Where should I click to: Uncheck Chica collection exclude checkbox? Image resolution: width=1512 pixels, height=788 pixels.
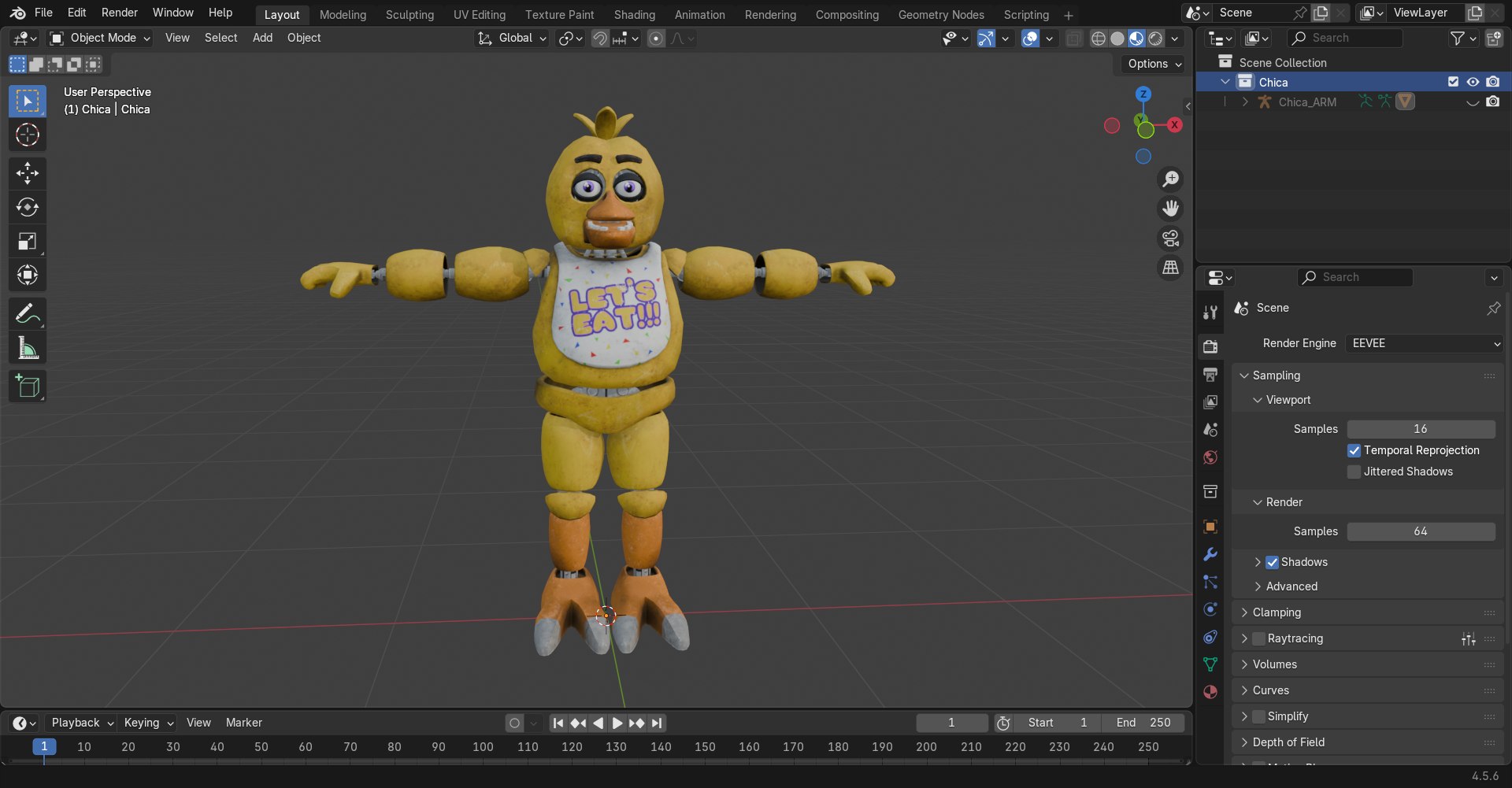tap(1453, 82)
